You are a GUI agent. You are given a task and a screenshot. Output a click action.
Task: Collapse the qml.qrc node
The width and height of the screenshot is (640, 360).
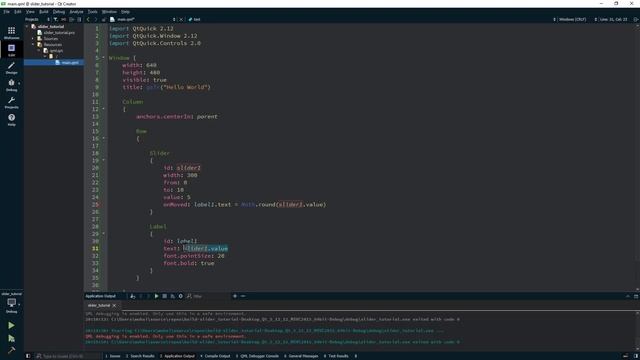coord(39,51)
